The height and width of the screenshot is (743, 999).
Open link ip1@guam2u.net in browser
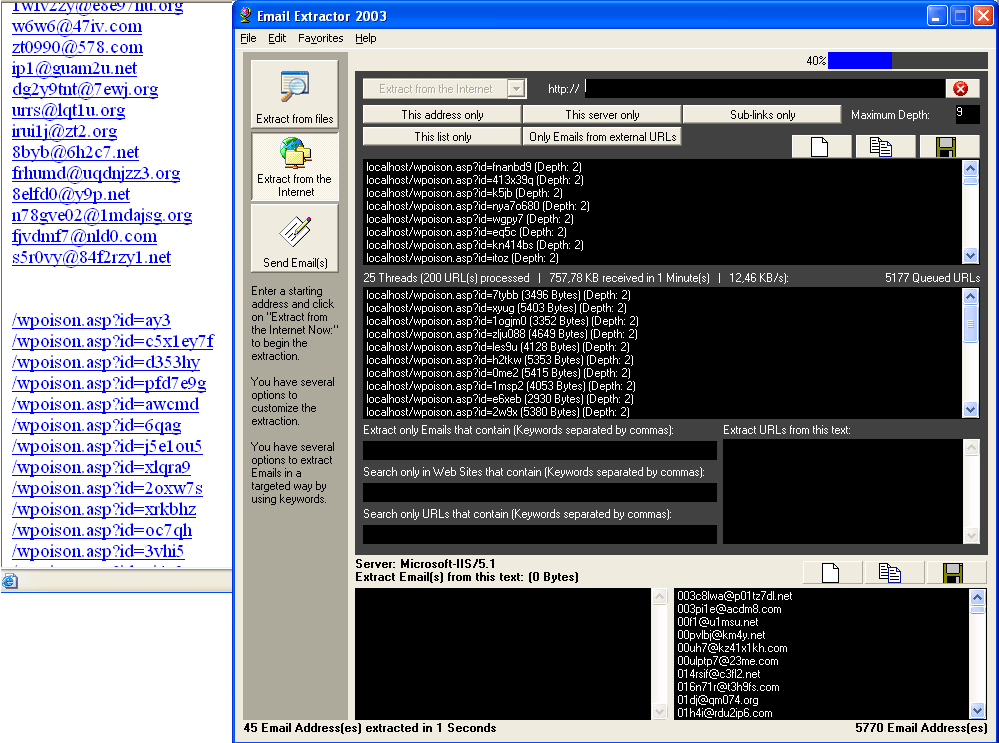point(75,68)
